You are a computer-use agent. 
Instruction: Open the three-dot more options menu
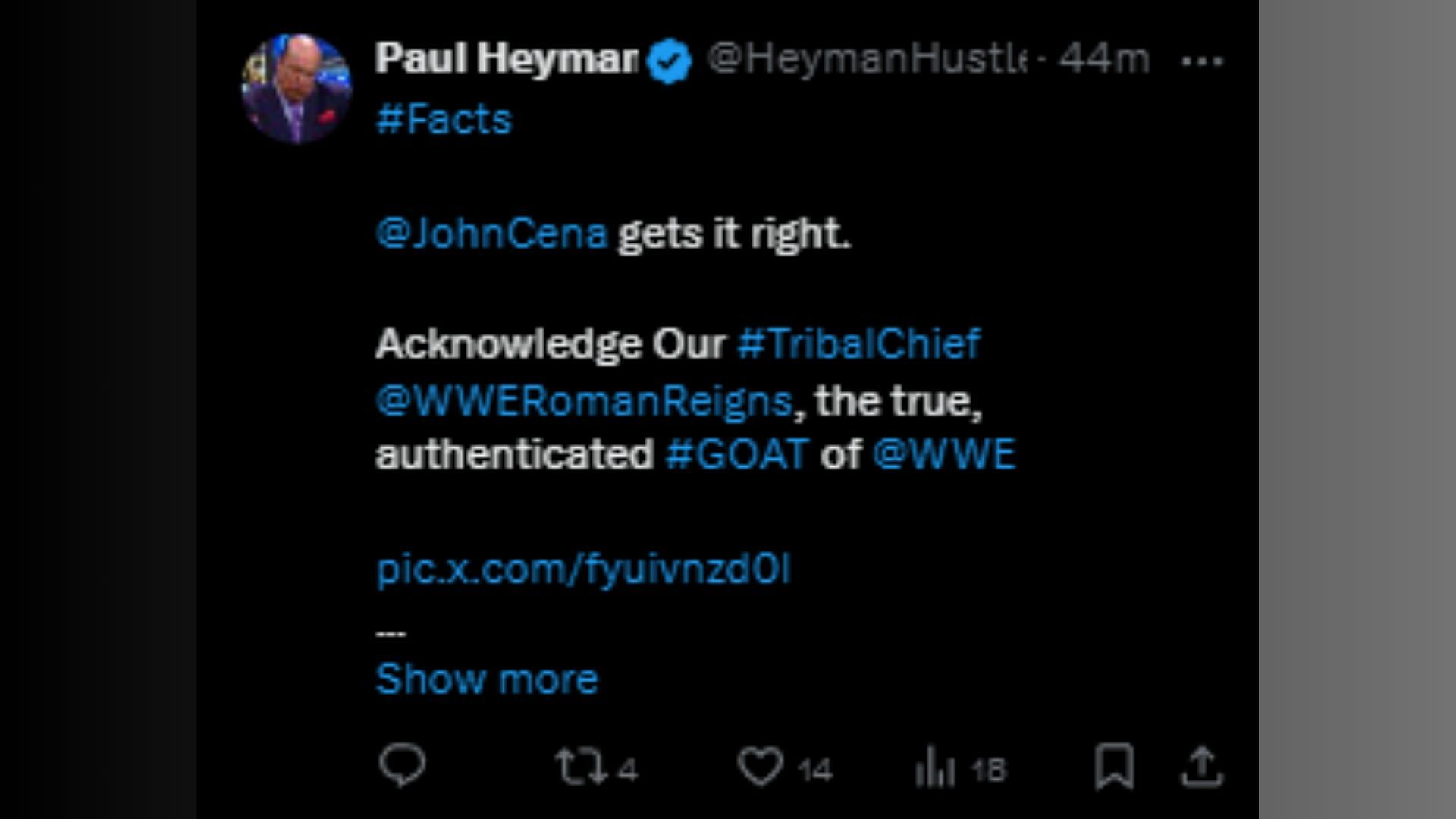tap(1202, 61)
